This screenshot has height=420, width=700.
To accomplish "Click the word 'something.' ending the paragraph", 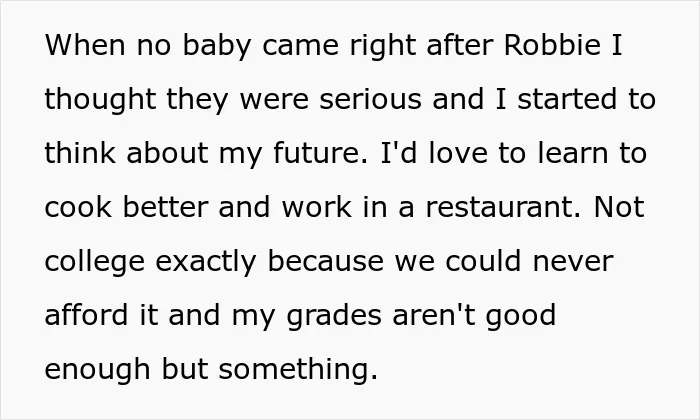I will pyautogui.click(x=298, y=371).
